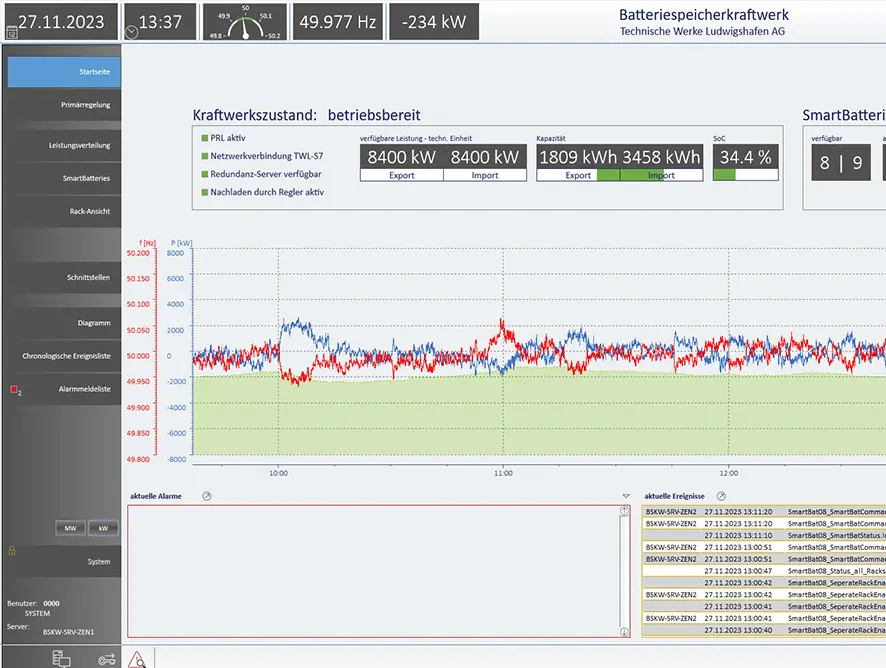The image size is (886, 668).
Task: Click the scroll-down arrow in alarm list
Action: coord(624,632)
